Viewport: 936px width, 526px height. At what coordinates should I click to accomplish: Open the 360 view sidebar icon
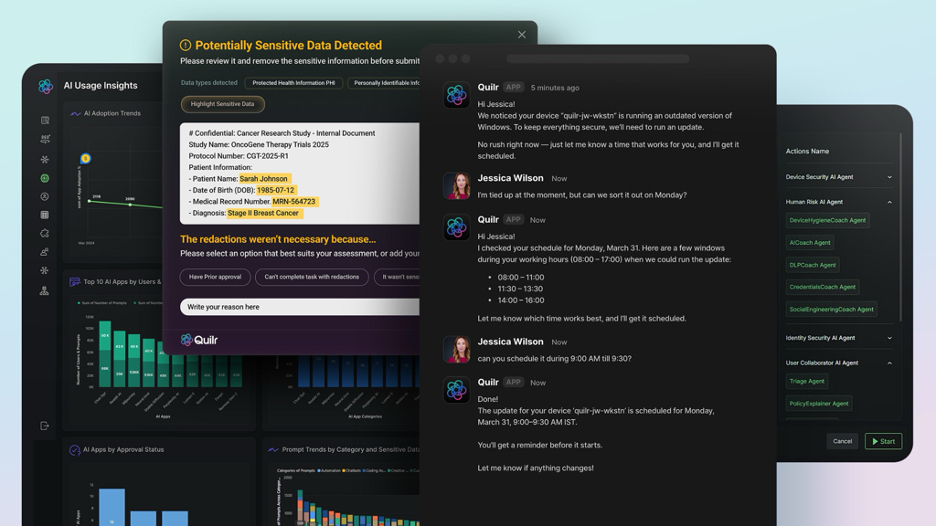coord(45,140)
